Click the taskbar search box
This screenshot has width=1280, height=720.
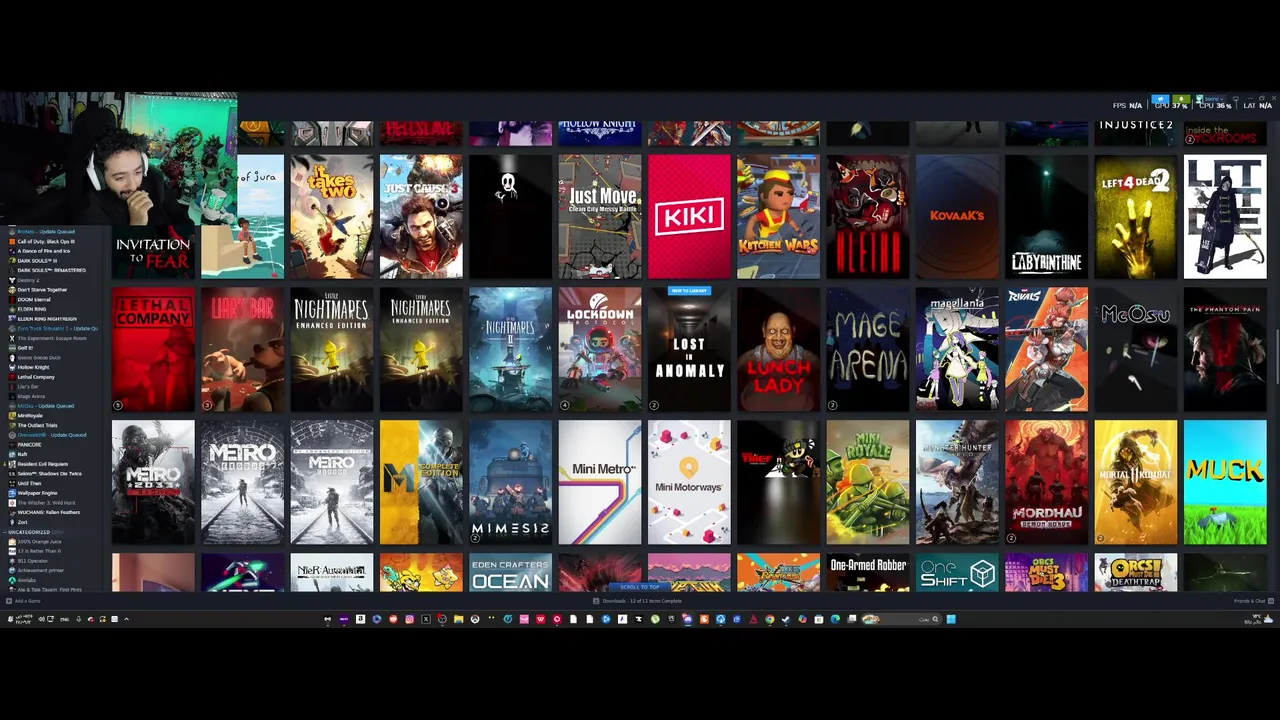[x=902, y=619]
